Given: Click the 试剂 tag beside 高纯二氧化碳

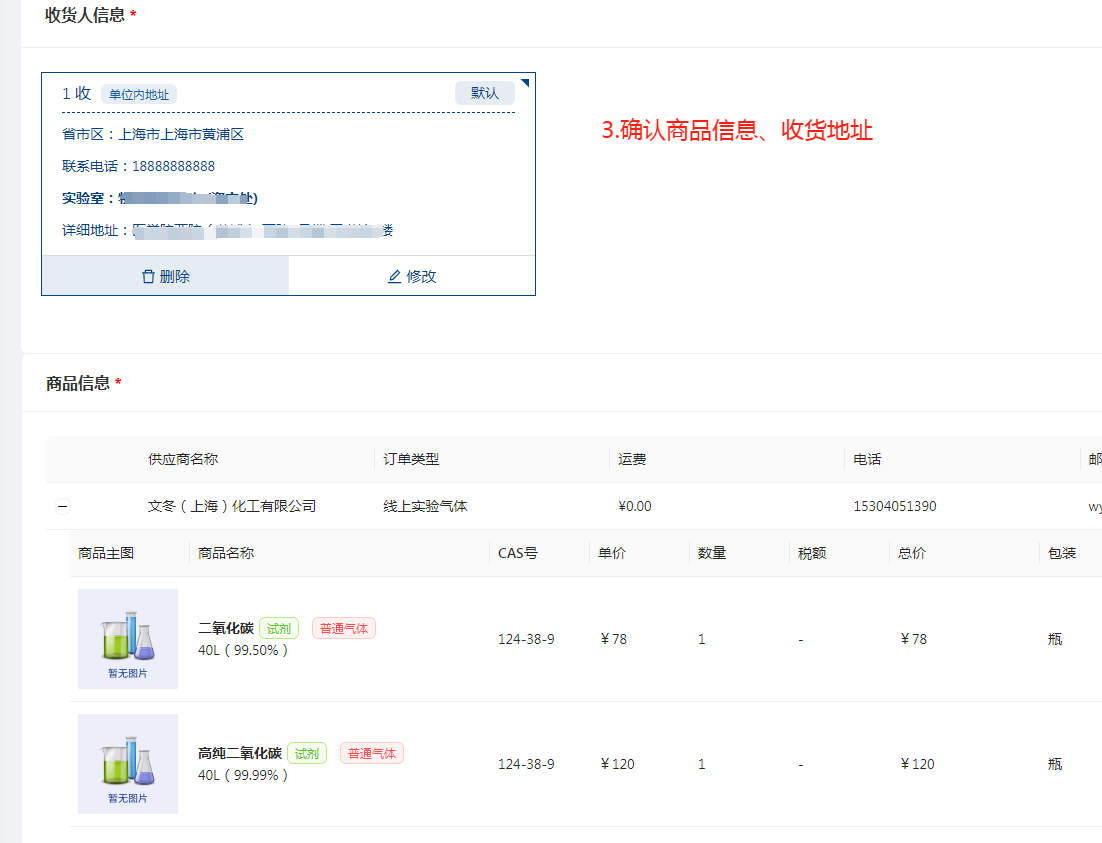Looking at the screenshot, I should [x=307, y=754].
